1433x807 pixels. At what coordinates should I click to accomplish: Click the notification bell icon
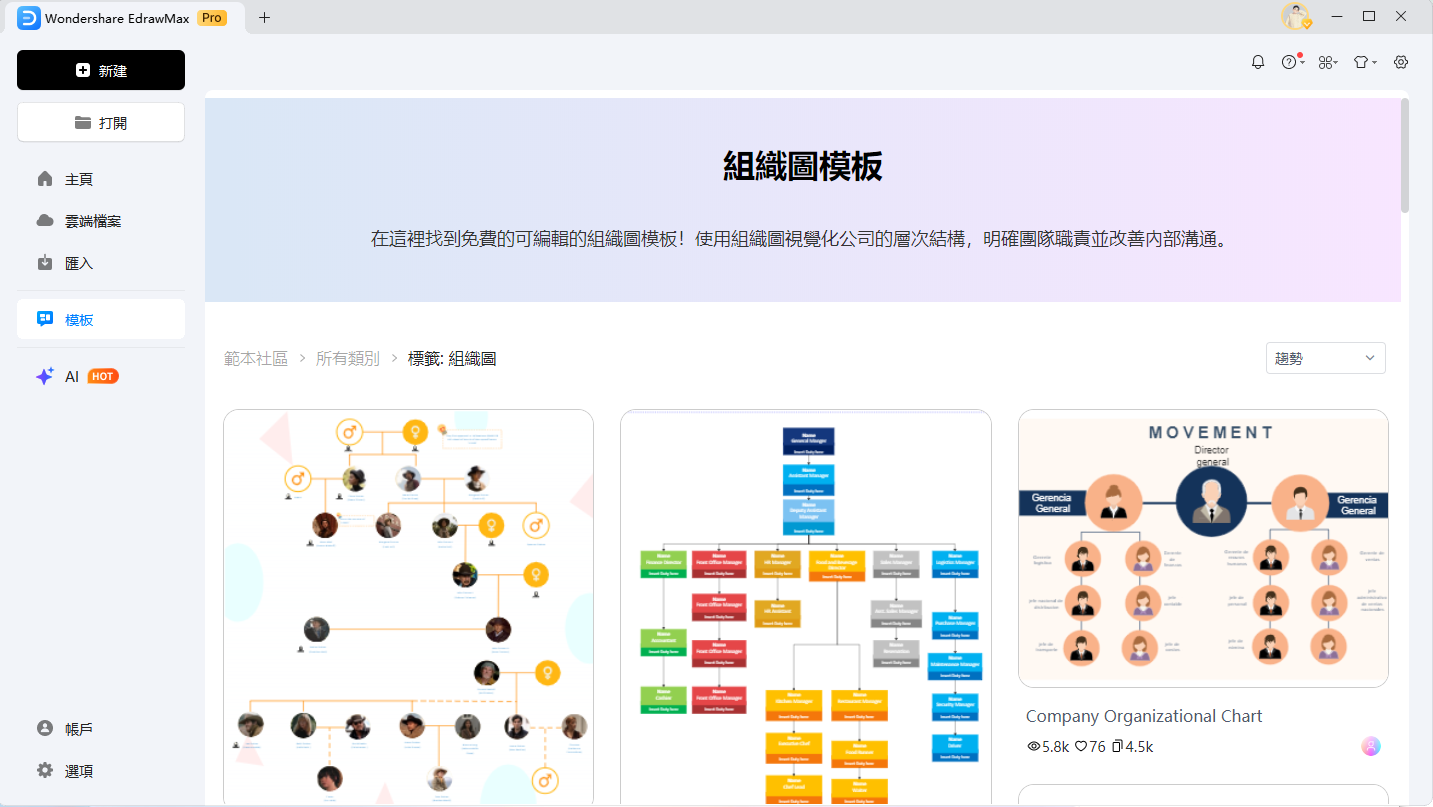click(1258, 62)
